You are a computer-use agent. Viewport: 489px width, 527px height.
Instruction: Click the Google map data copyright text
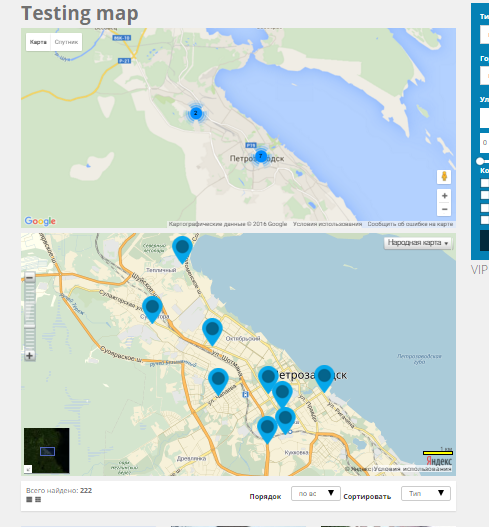click(x=228, y=224)
